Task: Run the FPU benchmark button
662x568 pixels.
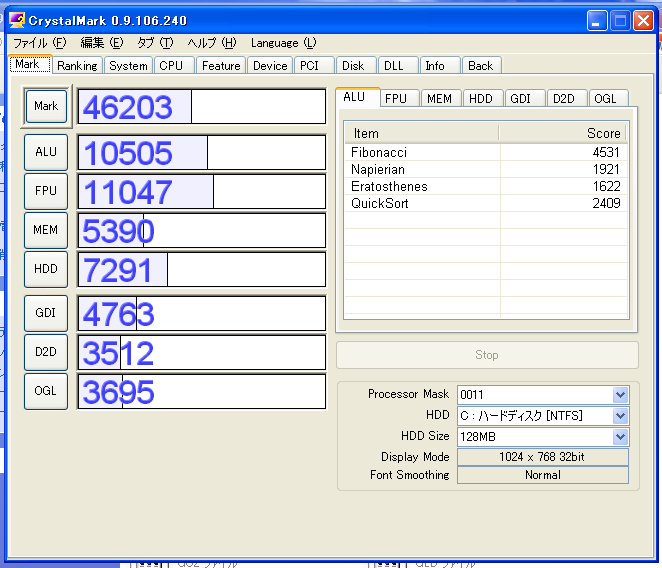Action: click(x=46, y=191)
